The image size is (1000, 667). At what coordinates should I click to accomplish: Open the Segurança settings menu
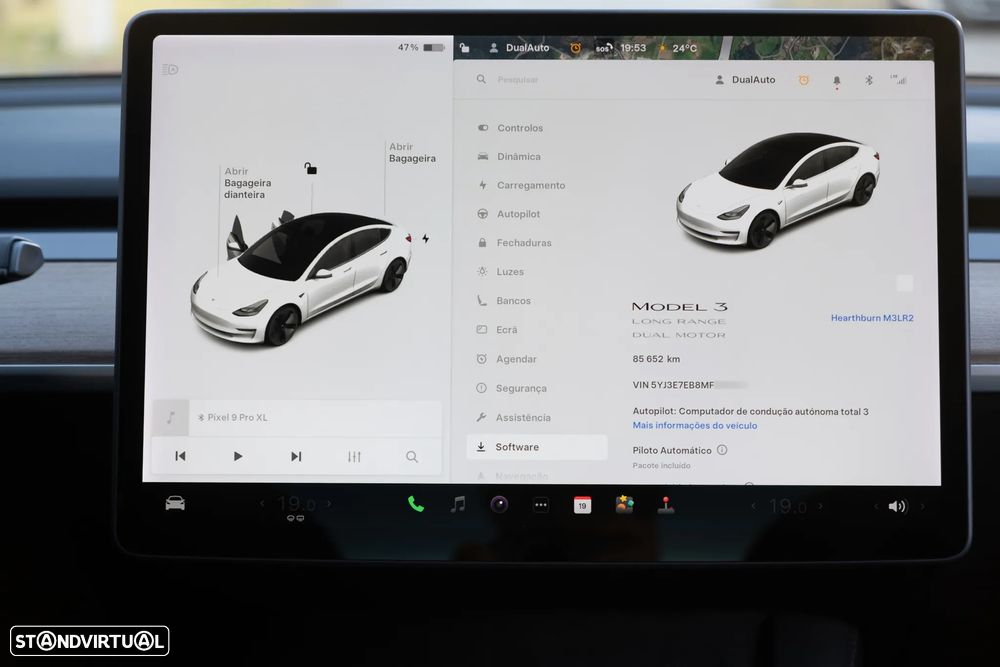(x=511, y=388)
